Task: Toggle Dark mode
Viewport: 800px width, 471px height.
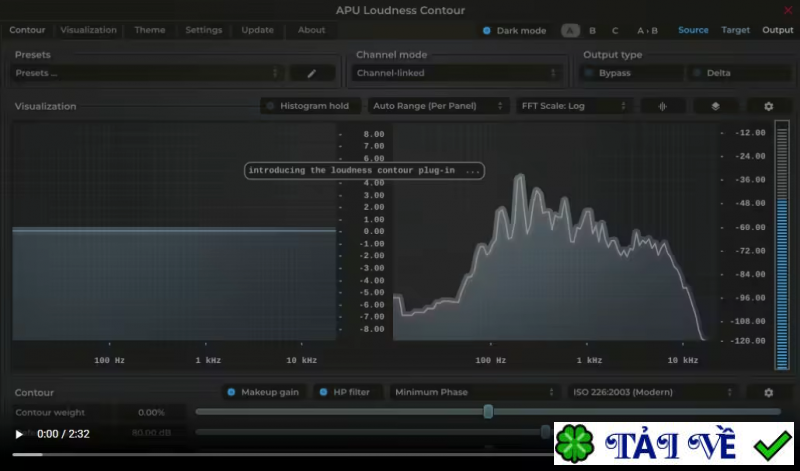Action: (x=514, y=31)
